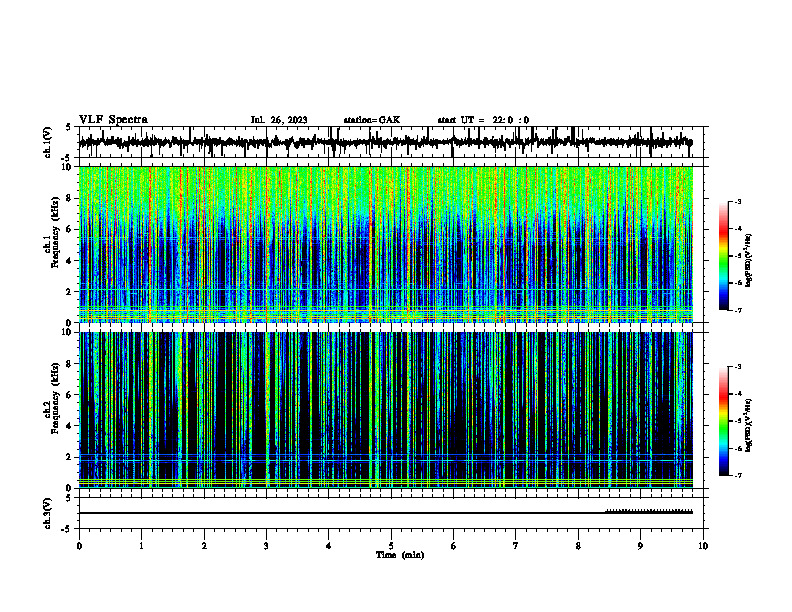Click time axis tick label "1"
Screen dimensions: 792x612
click(x=141, y=546)
